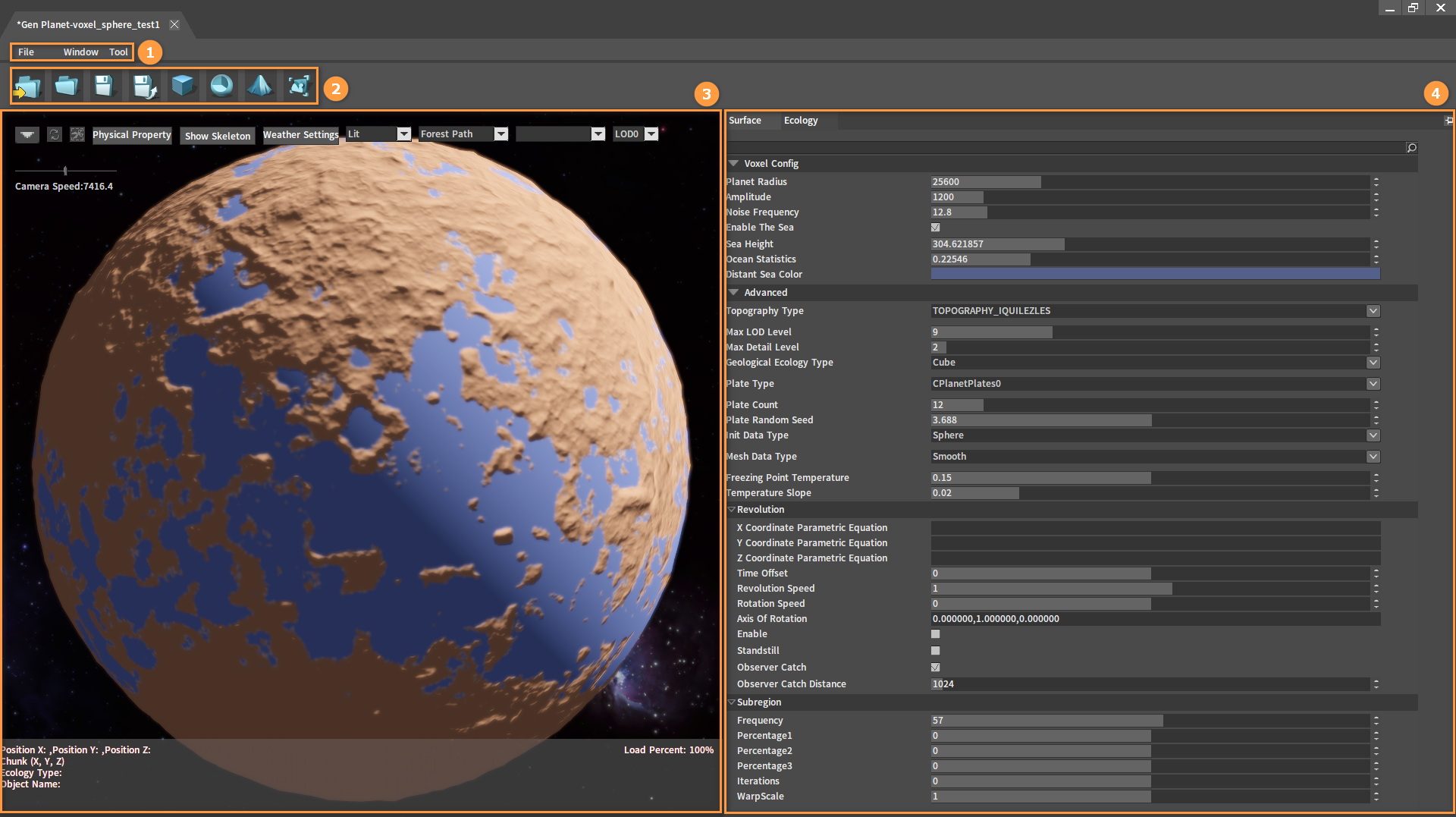Click the Sea Height value slider
1456x817 pixels.
point(1150,244)
